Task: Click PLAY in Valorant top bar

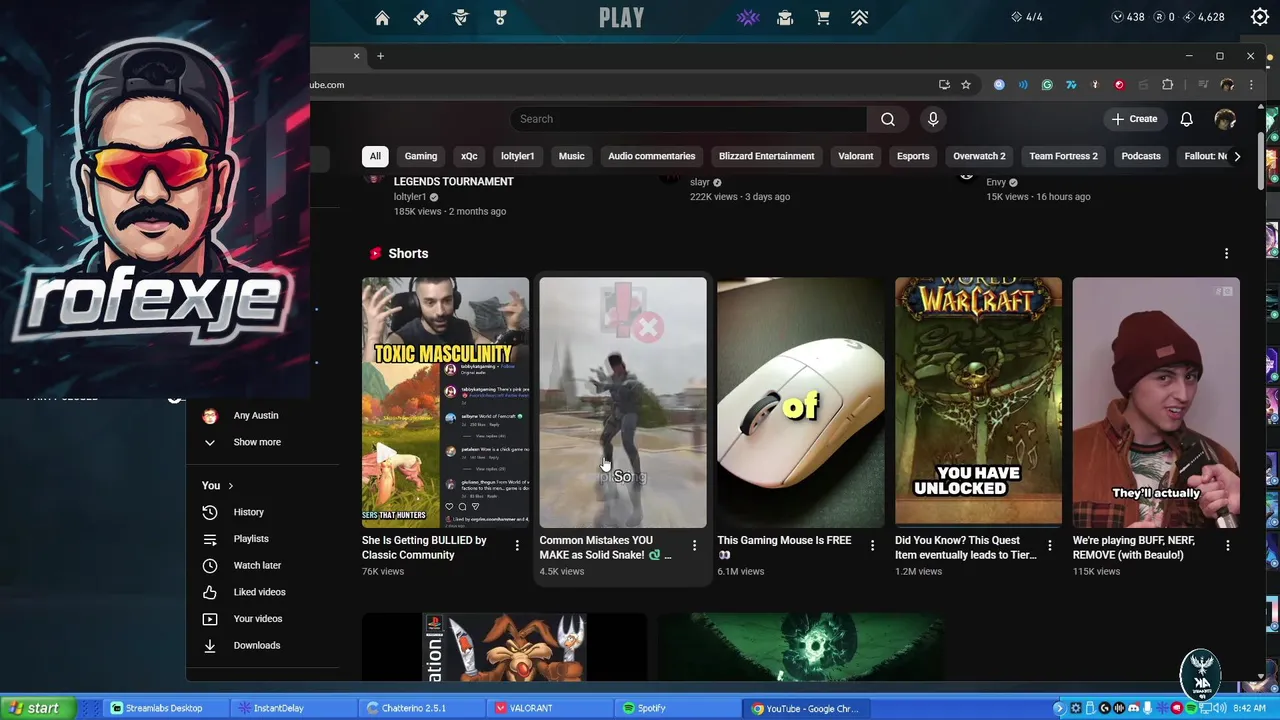Action: pos(621,18)
